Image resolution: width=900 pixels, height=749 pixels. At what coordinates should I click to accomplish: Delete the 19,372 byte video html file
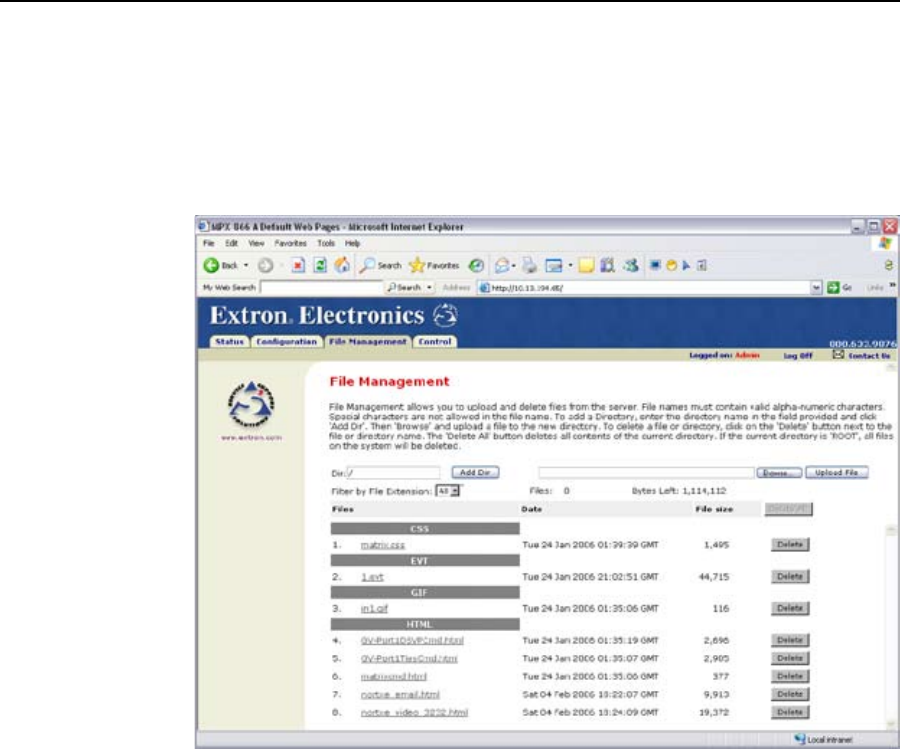(x=790, y=712)
